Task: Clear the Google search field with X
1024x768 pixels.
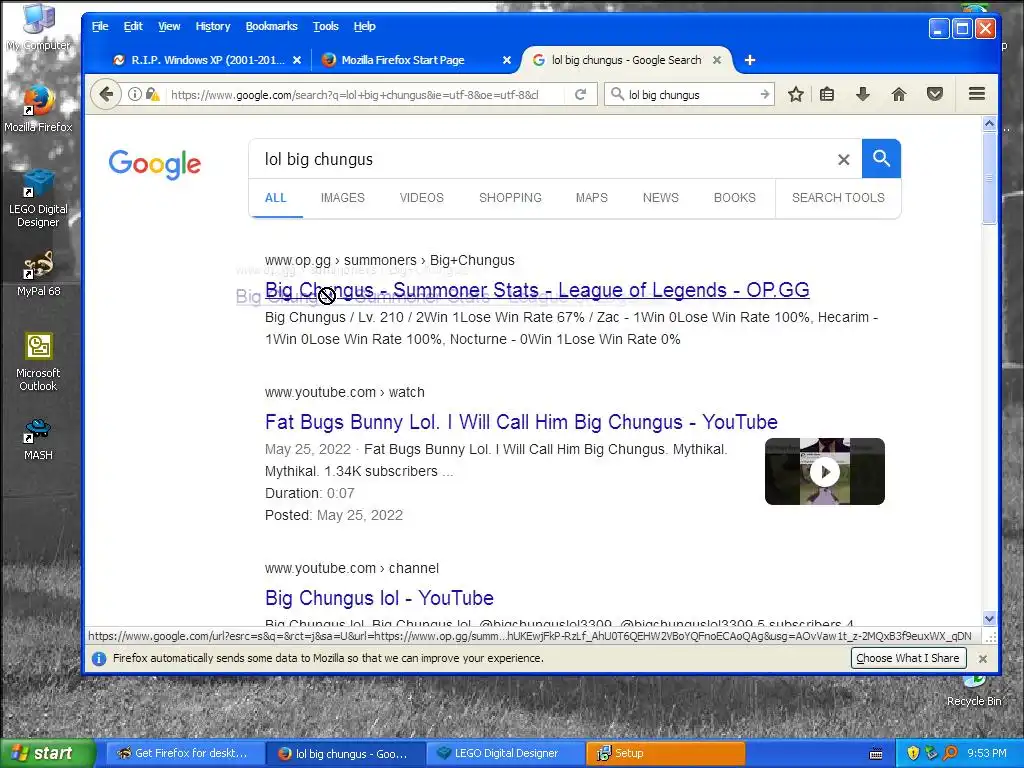Action: 844,159
